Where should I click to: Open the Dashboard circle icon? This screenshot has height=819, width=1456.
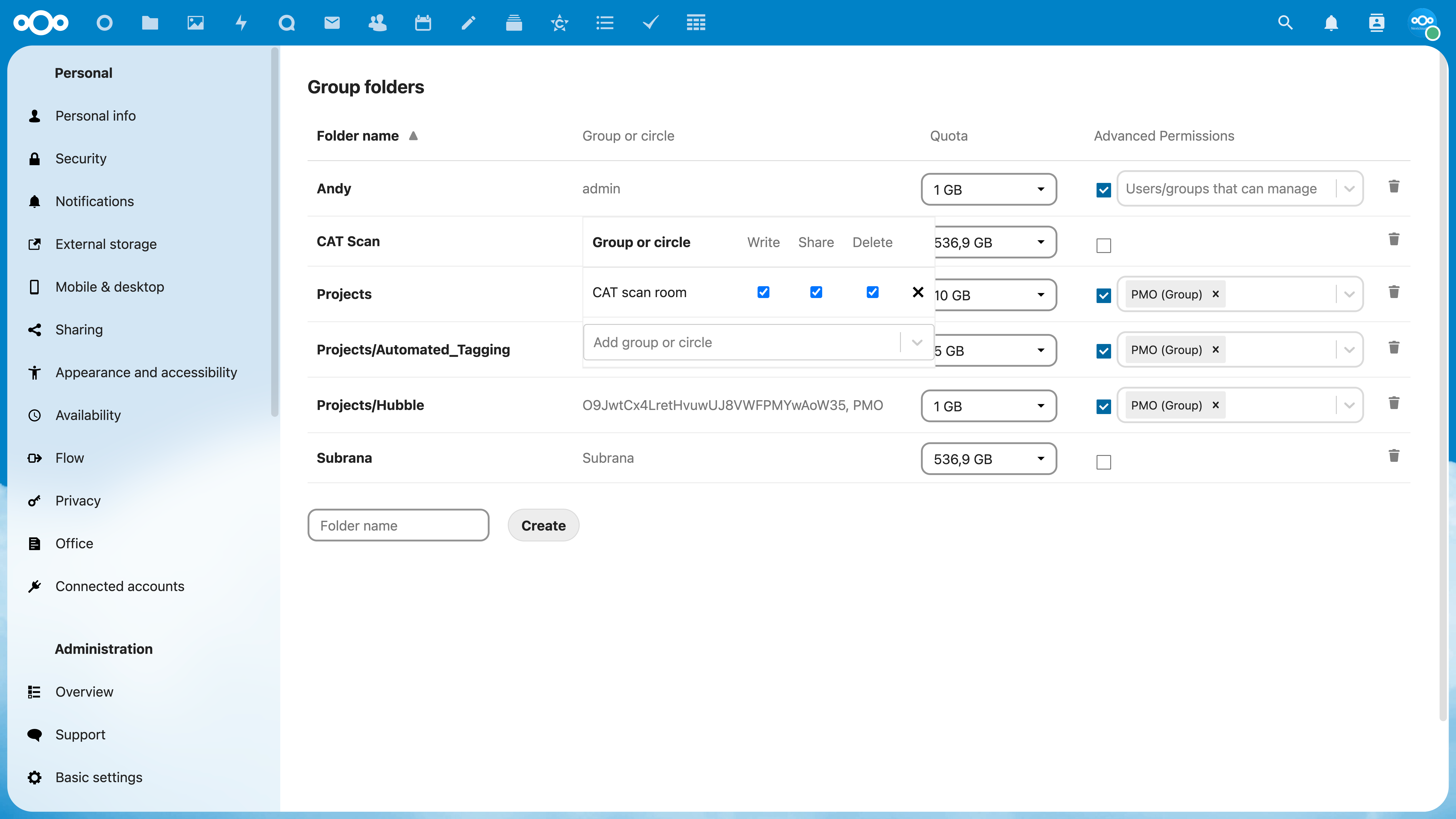(105, 23)
